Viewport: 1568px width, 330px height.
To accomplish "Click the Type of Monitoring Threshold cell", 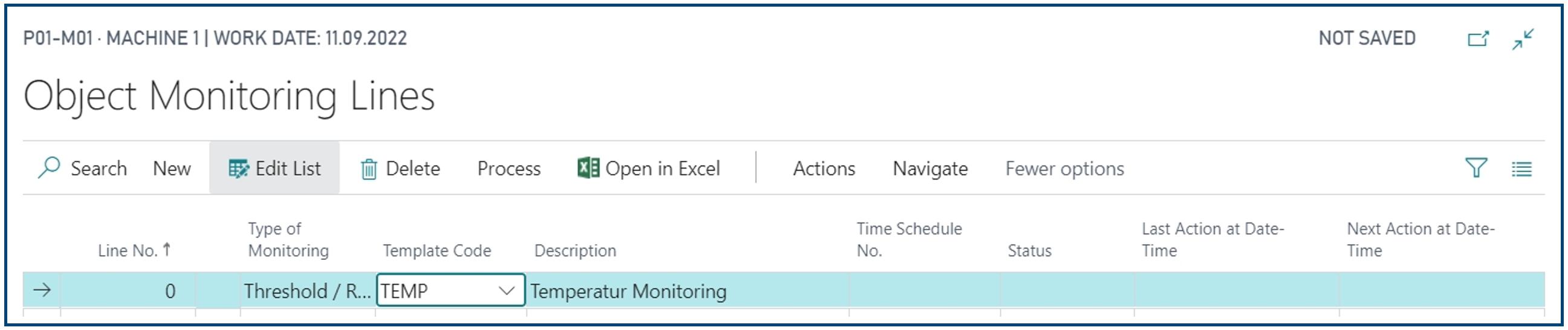I will pos(308,291).
